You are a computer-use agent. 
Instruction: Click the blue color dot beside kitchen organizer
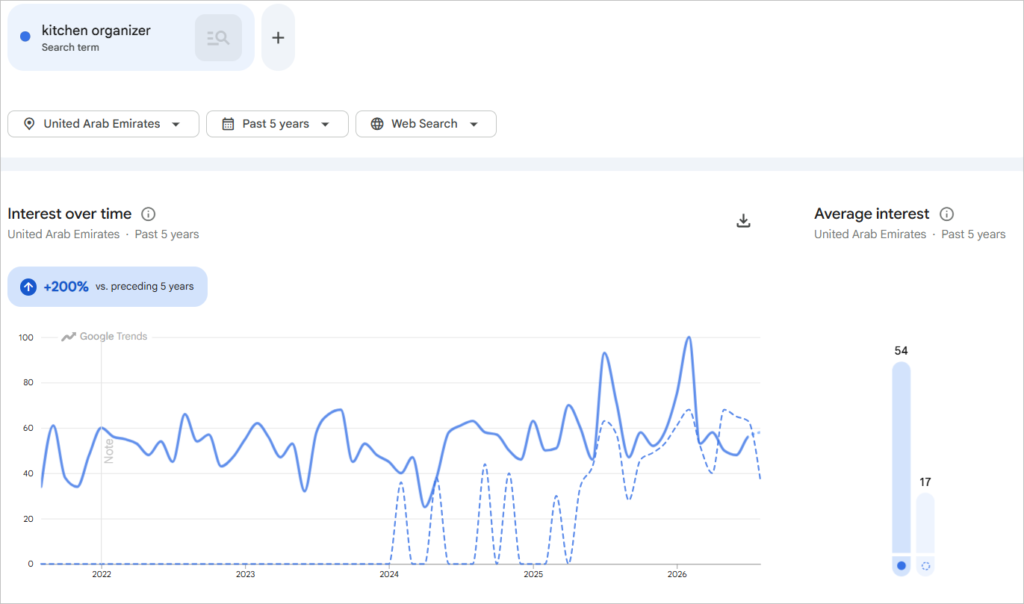click(25, 37)
